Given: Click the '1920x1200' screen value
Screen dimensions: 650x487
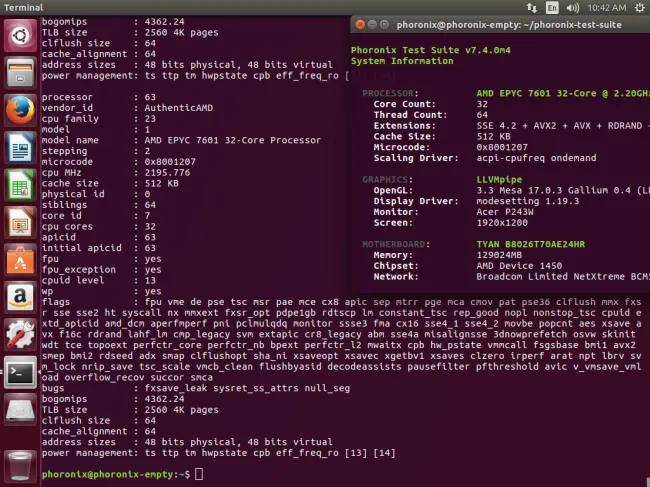Looking at the screenshot, I should coord(502,223).
